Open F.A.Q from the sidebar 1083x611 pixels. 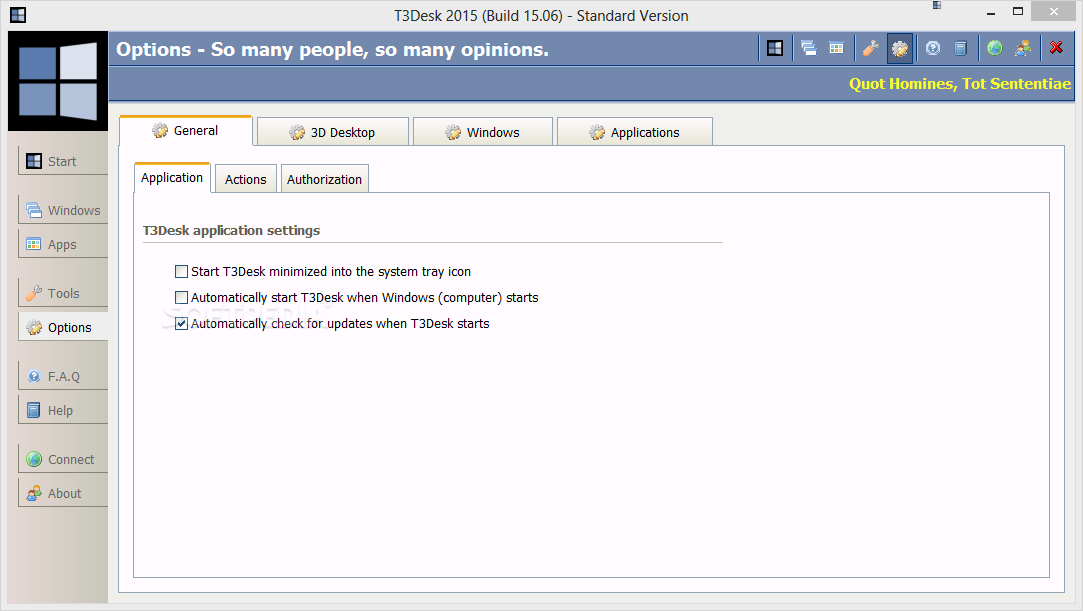[63, 376]
